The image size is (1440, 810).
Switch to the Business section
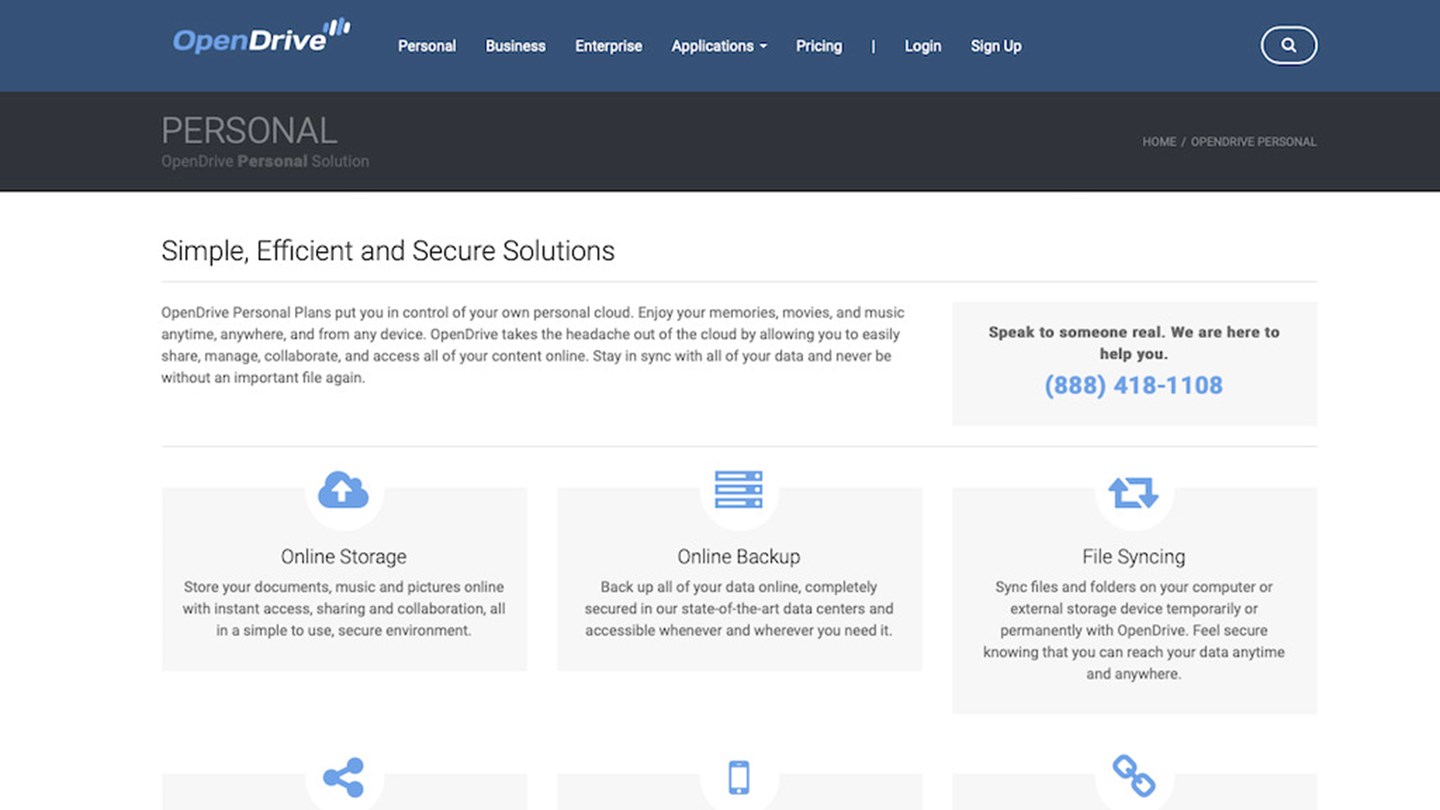515,46
